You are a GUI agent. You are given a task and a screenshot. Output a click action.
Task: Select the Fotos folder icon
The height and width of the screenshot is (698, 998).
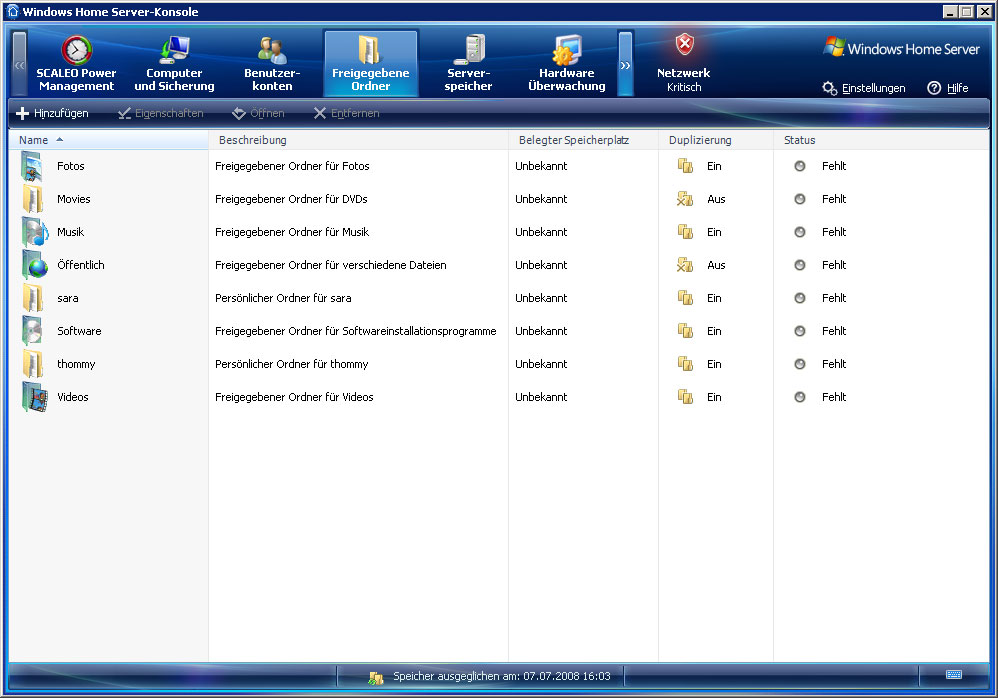click(33, 166)
